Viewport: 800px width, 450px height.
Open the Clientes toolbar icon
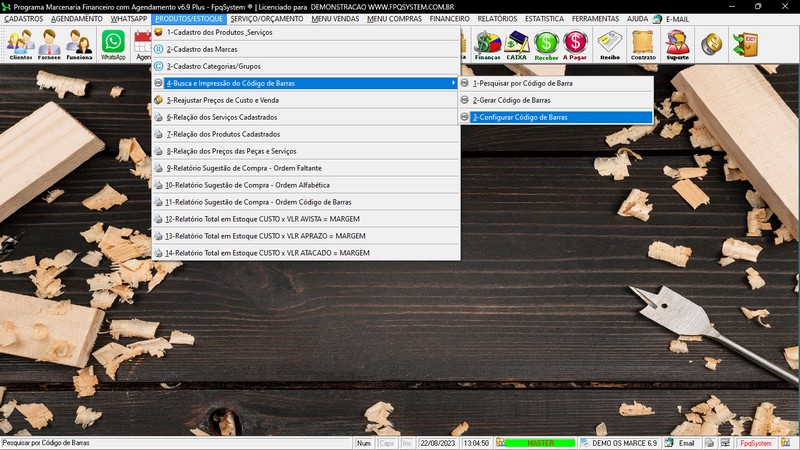(21, 45)
